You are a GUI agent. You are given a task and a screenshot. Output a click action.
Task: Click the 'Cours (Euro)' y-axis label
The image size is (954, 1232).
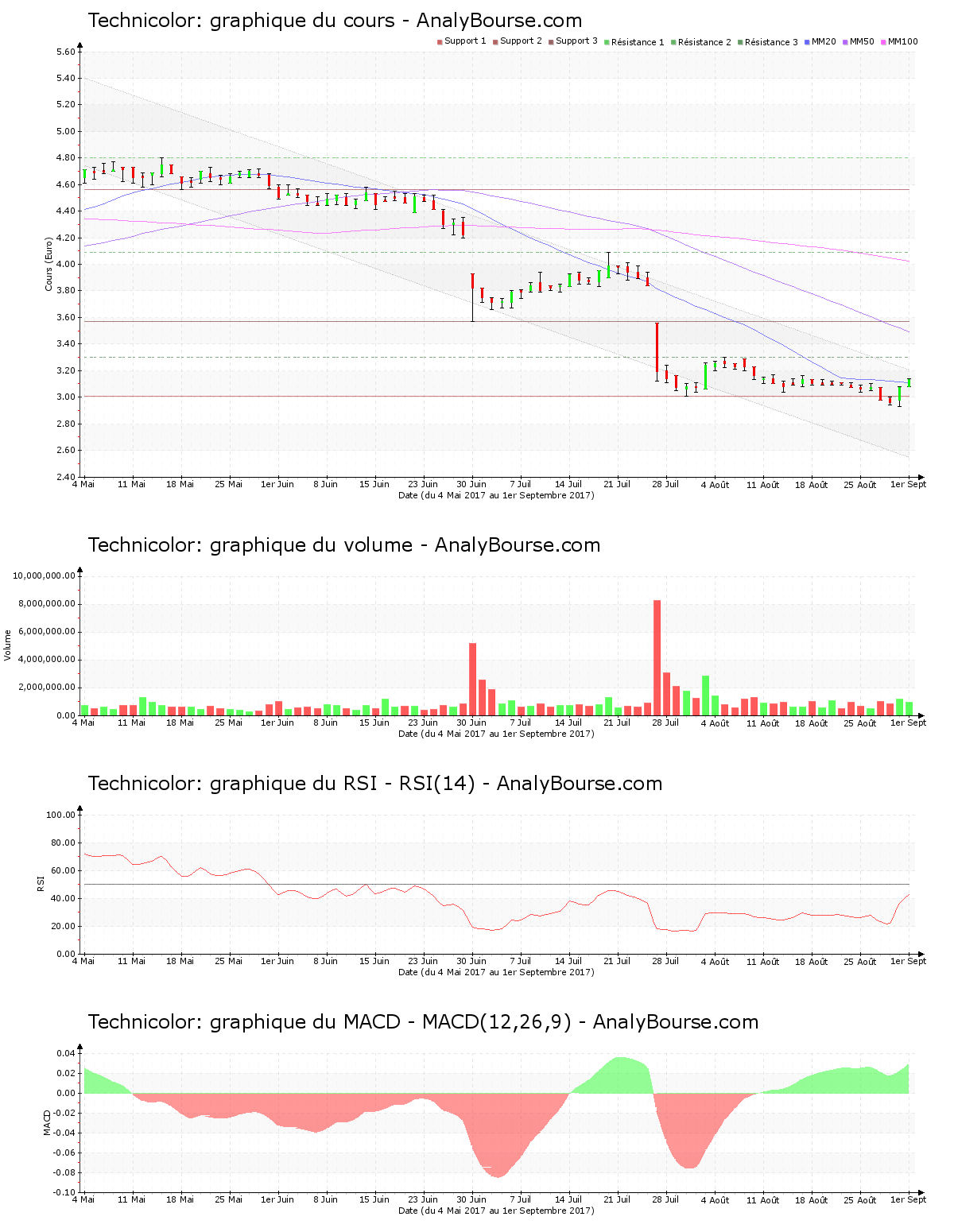(x=49, y=264)
